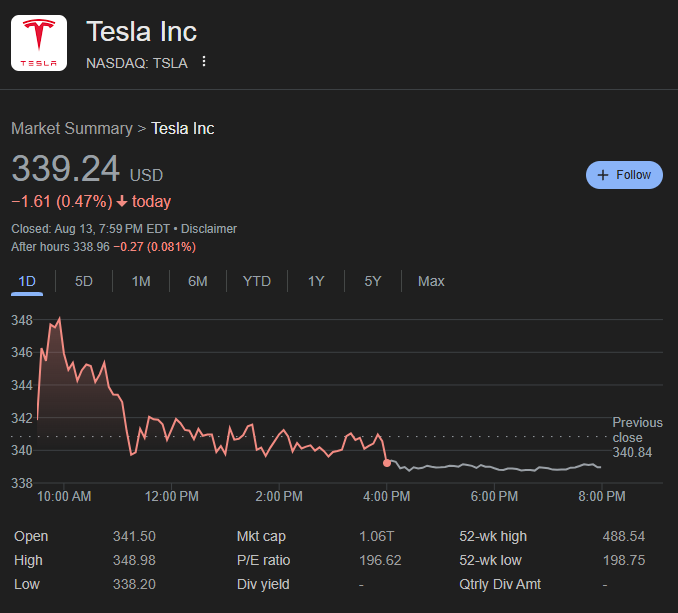Show the 6M chart range
This screenshot has height=613, width=678.
point(198,281)
